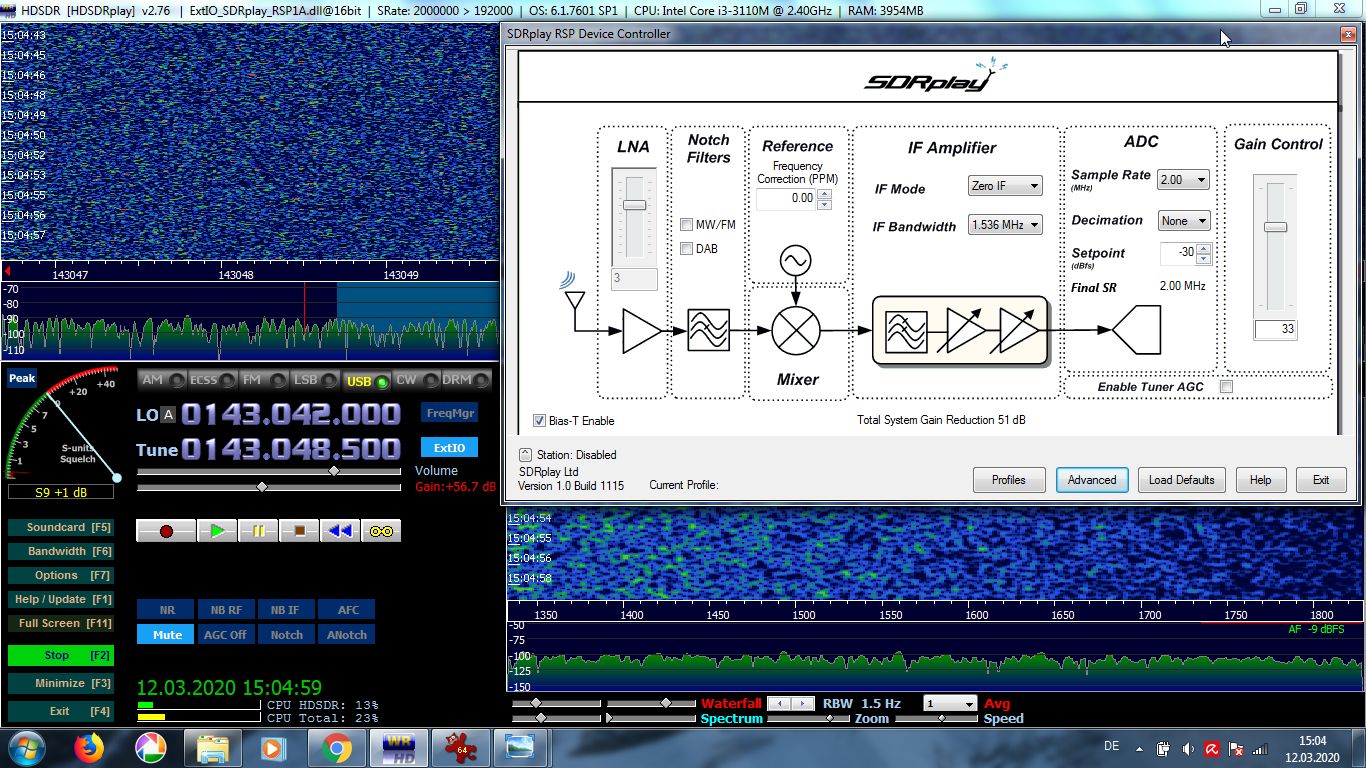The width and height of the screenshot is (1366, 768).
Task: Launch Google Chrome from the taskbar
Action: tap(336, 748)
